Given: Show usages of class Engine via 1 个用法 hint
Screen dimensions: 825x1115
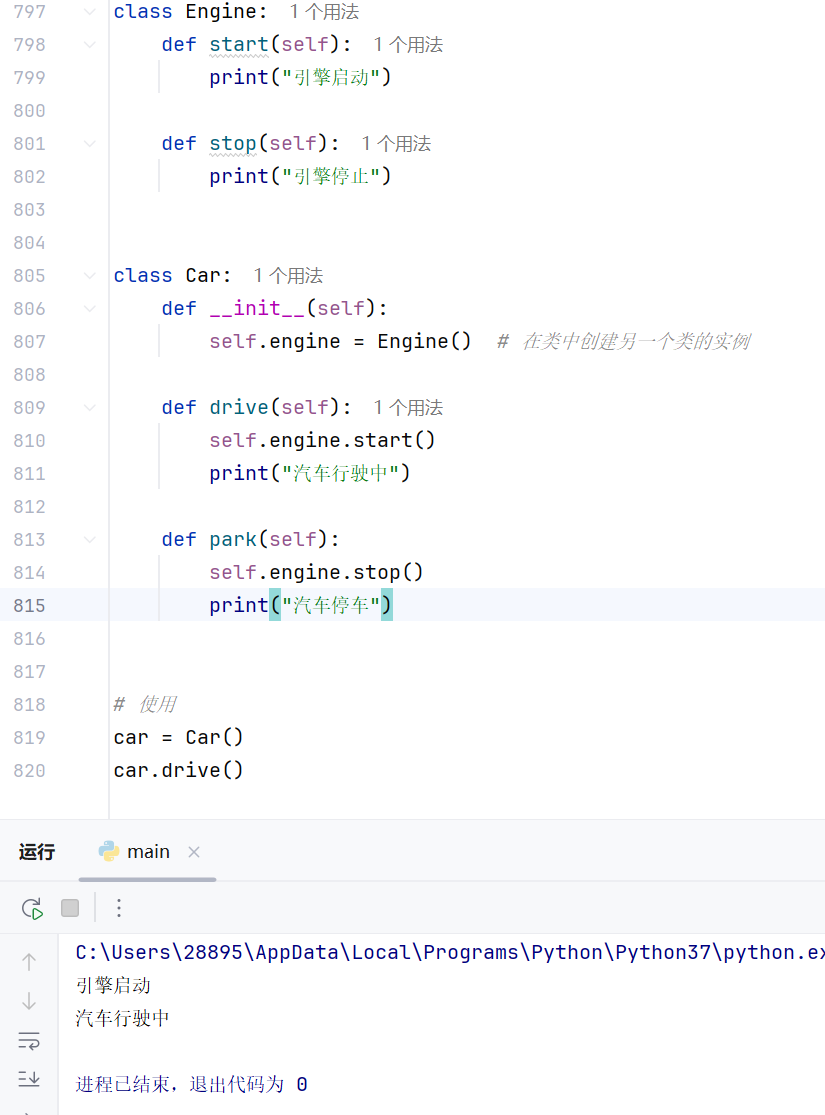Looking at the screenshot, I should click(324, 12).
